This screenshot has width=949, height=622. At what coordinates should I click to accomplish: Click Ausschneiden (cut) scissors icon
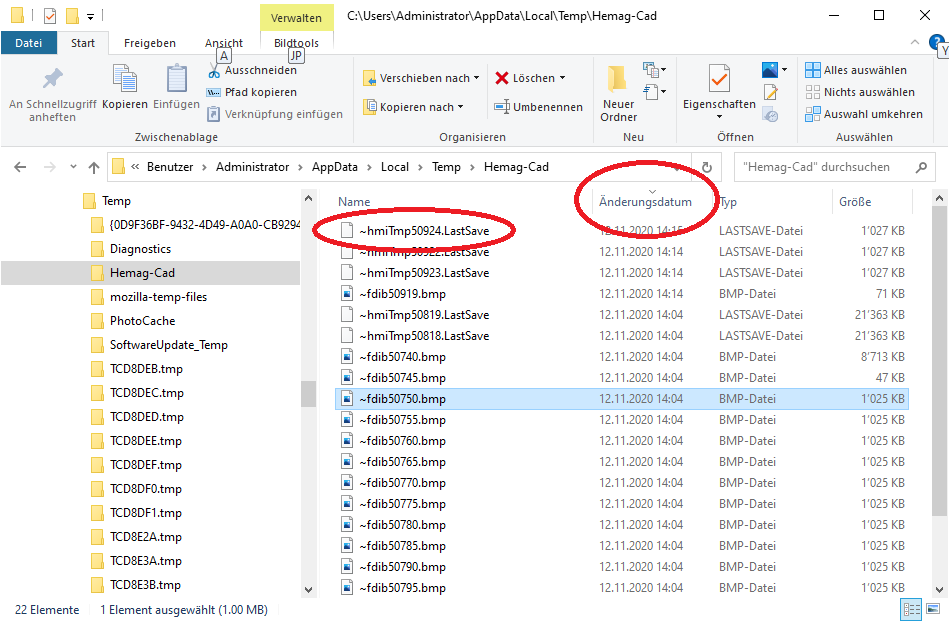(x=215, y=71)
